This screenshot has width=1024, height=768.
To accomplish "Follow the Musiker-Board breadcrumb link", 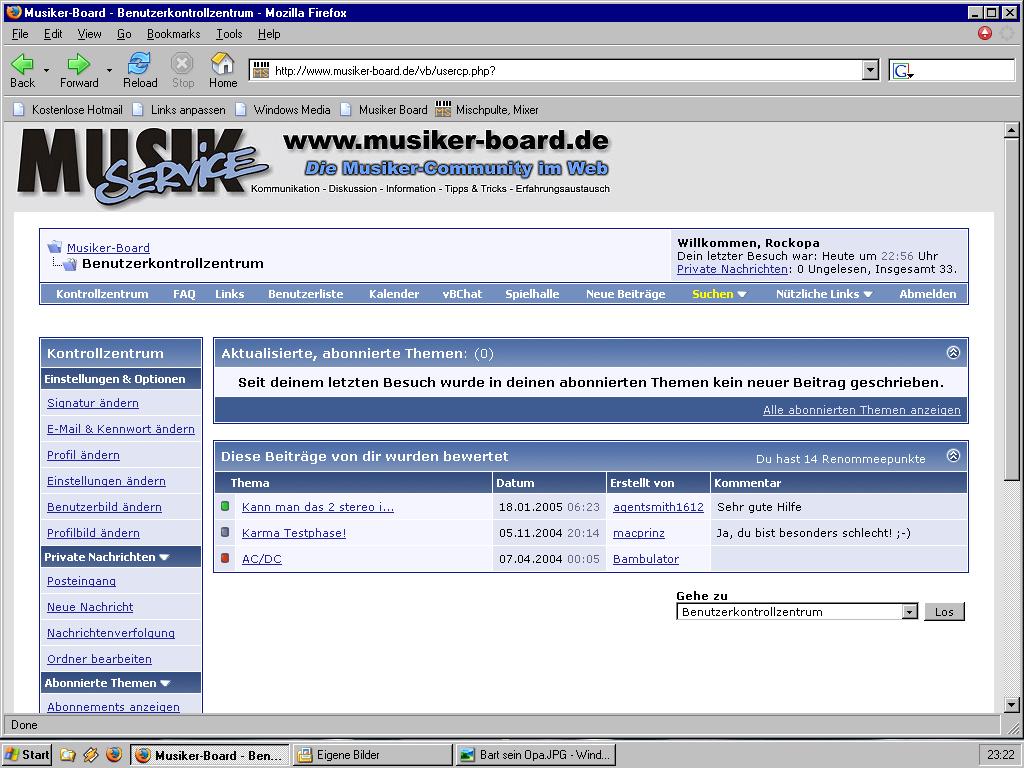I will pyautogui.click(x=108, y=248).
